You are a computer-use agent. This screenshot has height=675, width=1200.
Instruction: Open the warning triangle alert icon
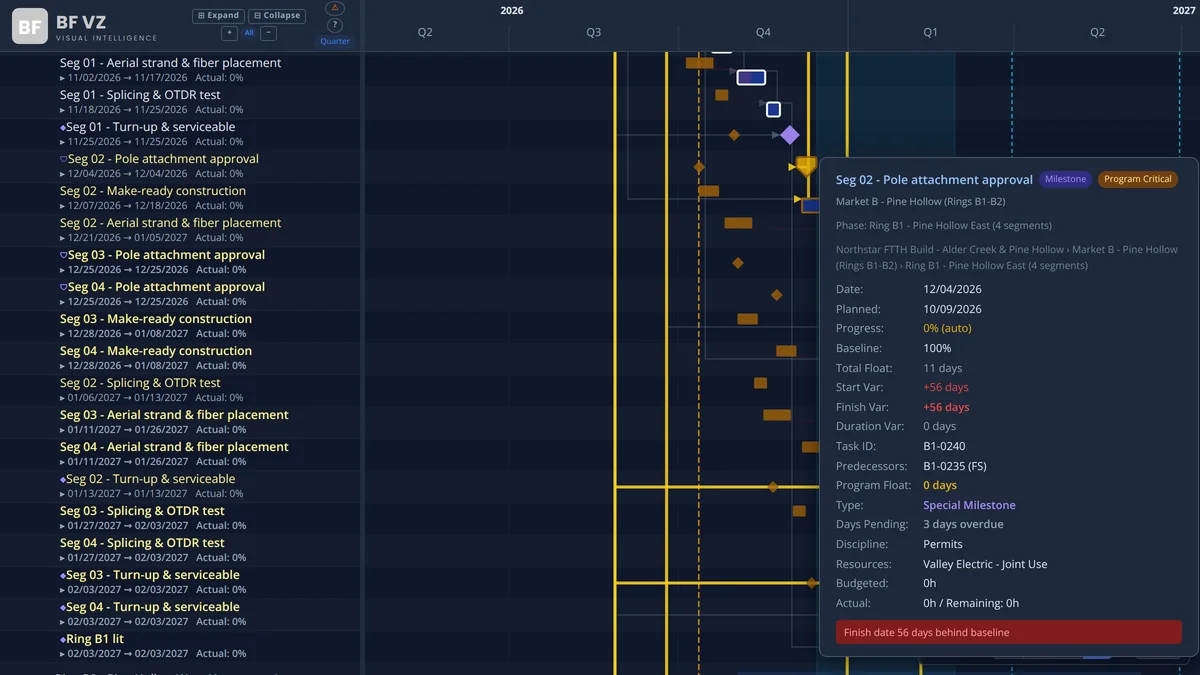tap(335, 8)
